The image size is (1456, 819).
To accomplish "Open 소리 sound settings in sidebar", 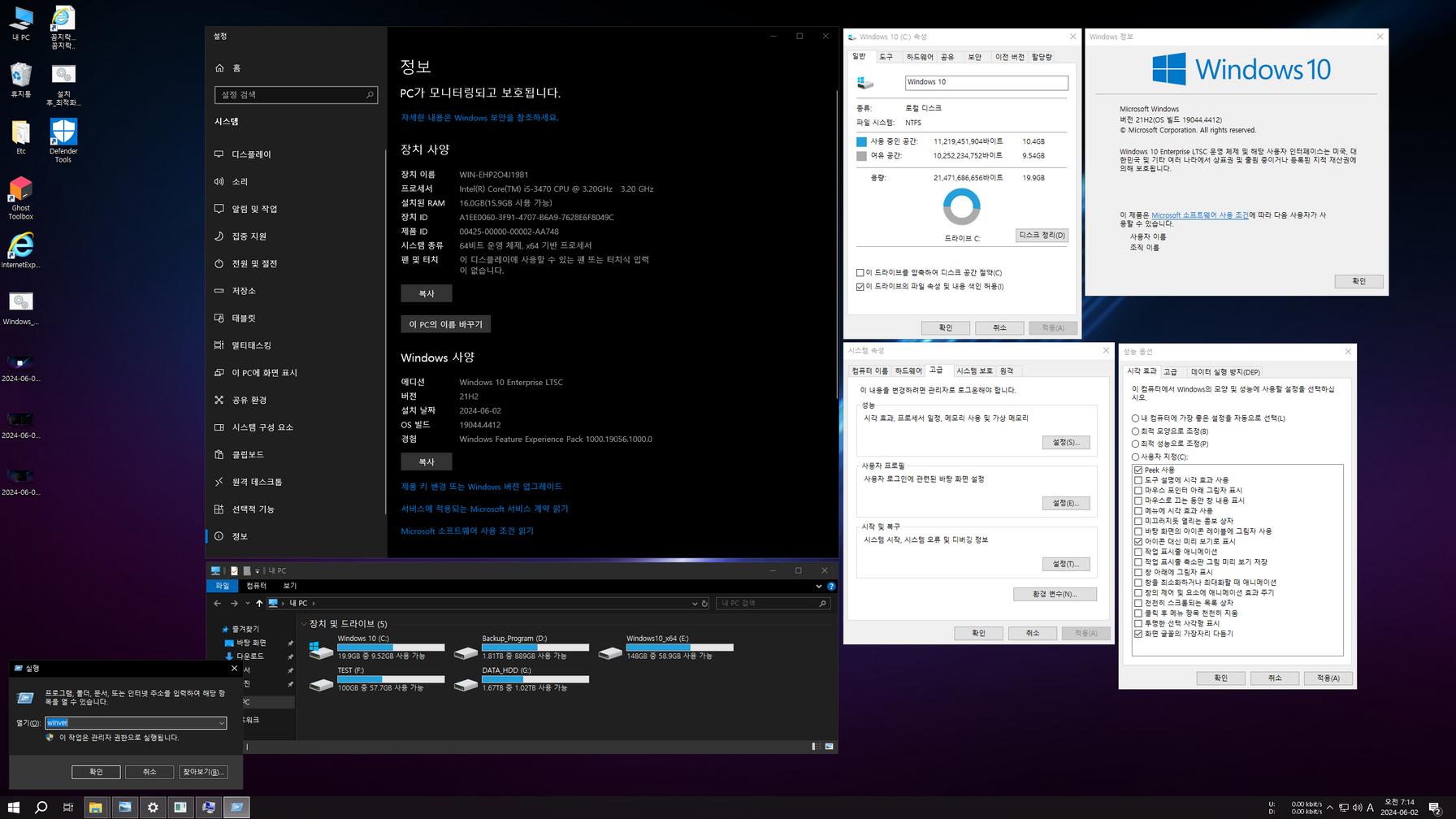I will (x=239, y=182).
